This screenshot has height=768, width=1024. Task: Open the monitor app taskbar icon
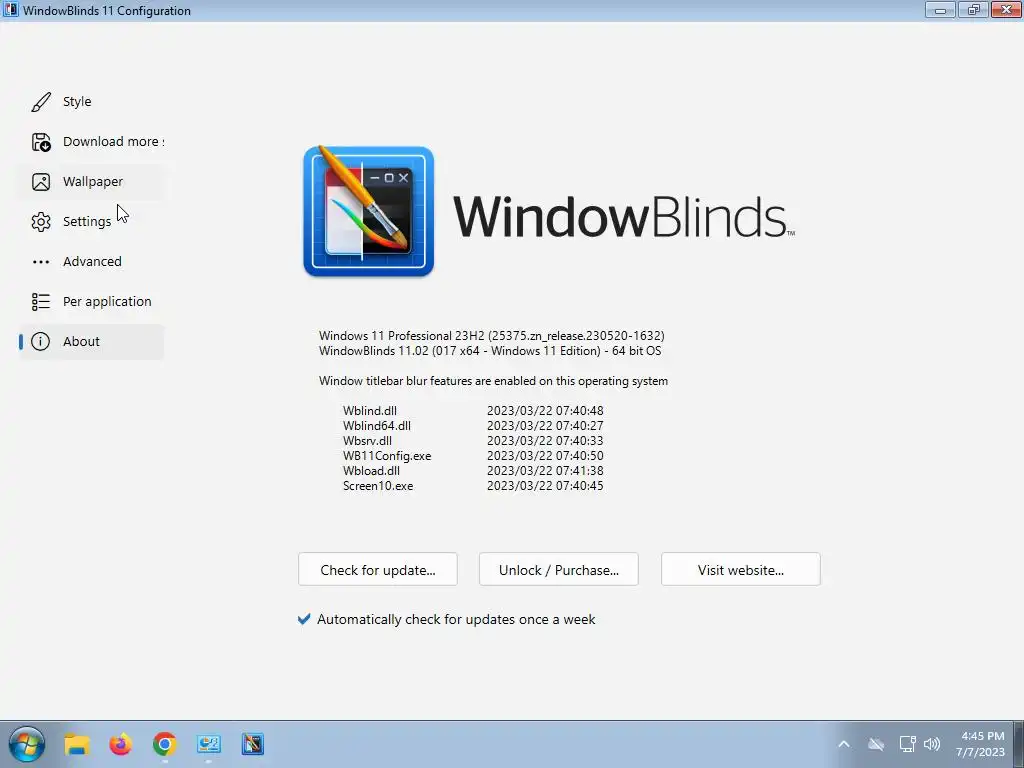point(209,744)
